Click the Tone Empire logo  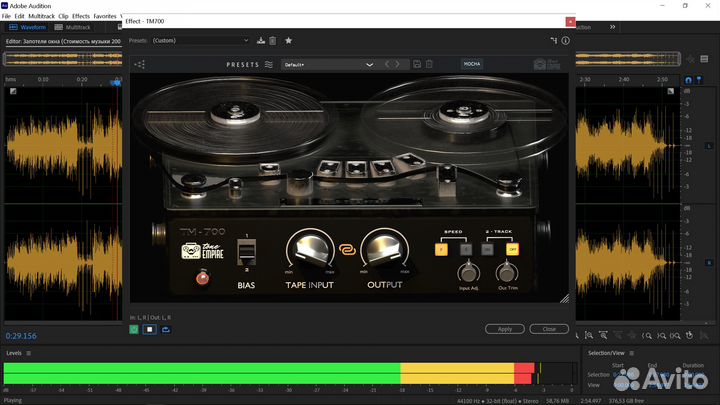click(202, 251)
